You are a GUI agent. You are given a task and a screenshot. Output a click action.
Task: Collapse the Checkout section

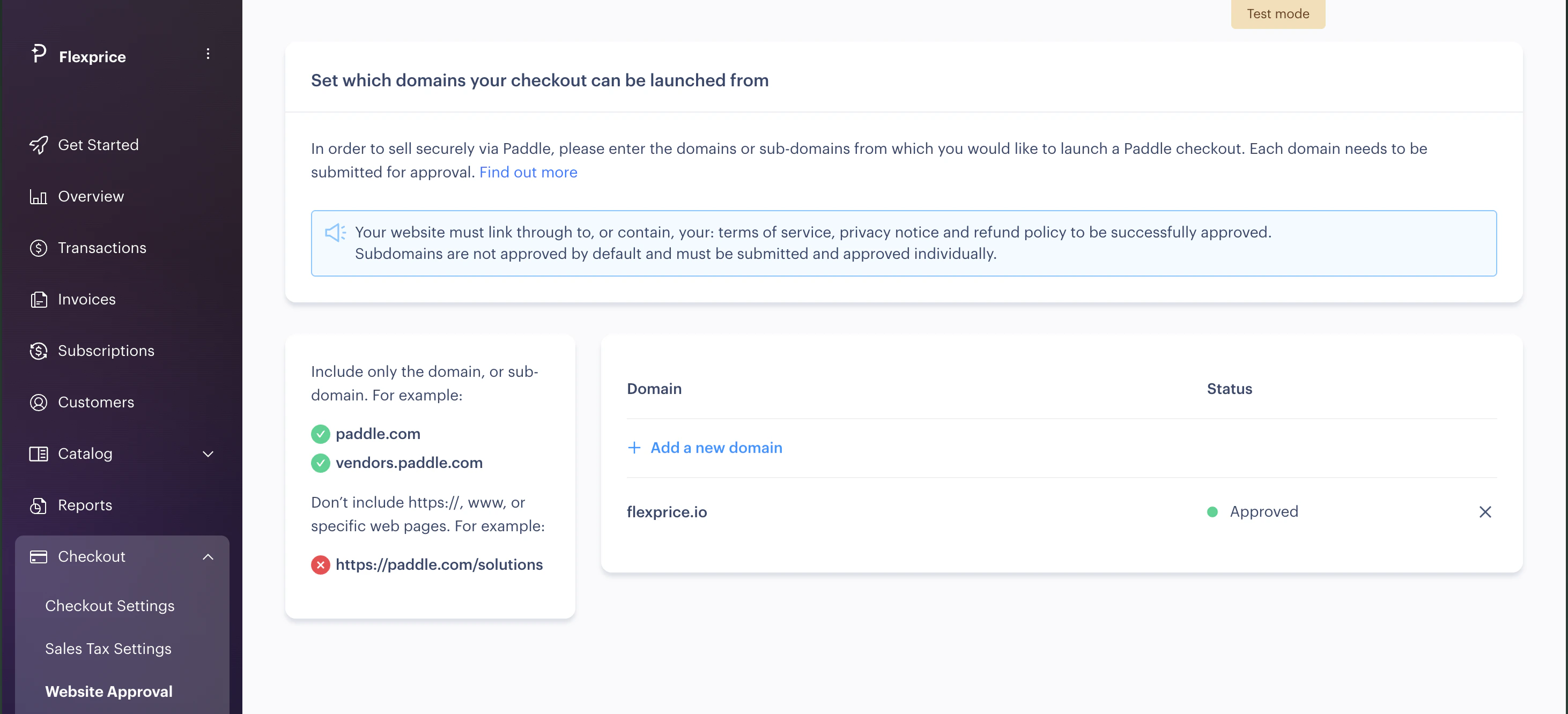click(208, 556)
